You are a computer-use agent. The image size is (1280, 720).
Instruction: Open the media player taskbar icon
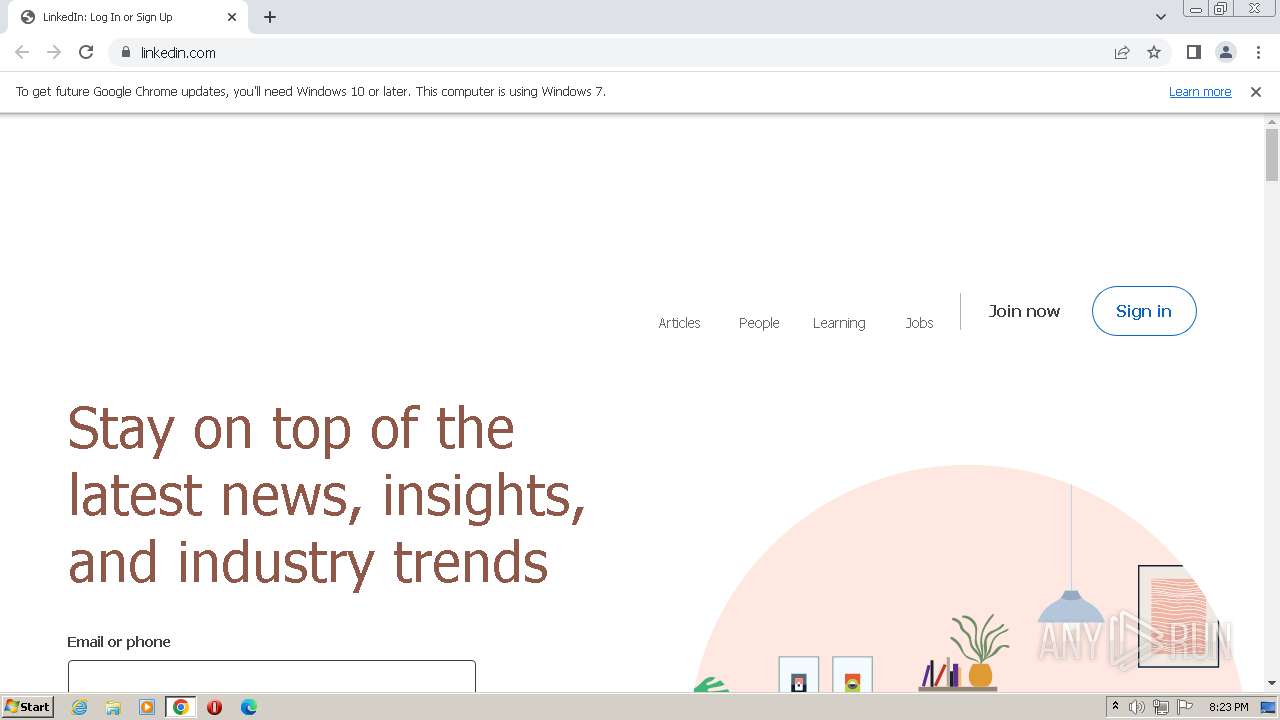(x=147, y=707)
